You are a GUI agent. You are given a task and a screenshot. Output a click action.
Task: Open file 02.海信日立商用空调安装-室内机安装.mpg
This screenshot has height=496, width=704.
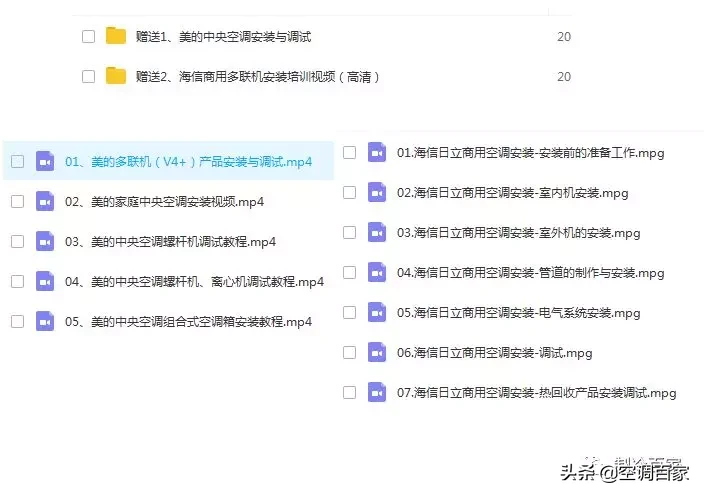(512, 193)
